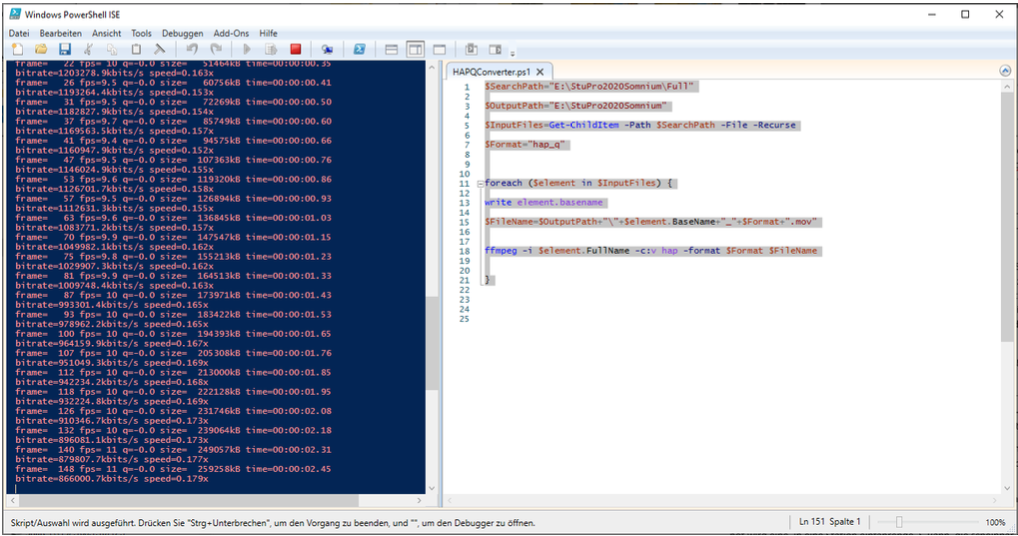
Task: Open toolbar overflow options arrow
Action: pos(512,53)
